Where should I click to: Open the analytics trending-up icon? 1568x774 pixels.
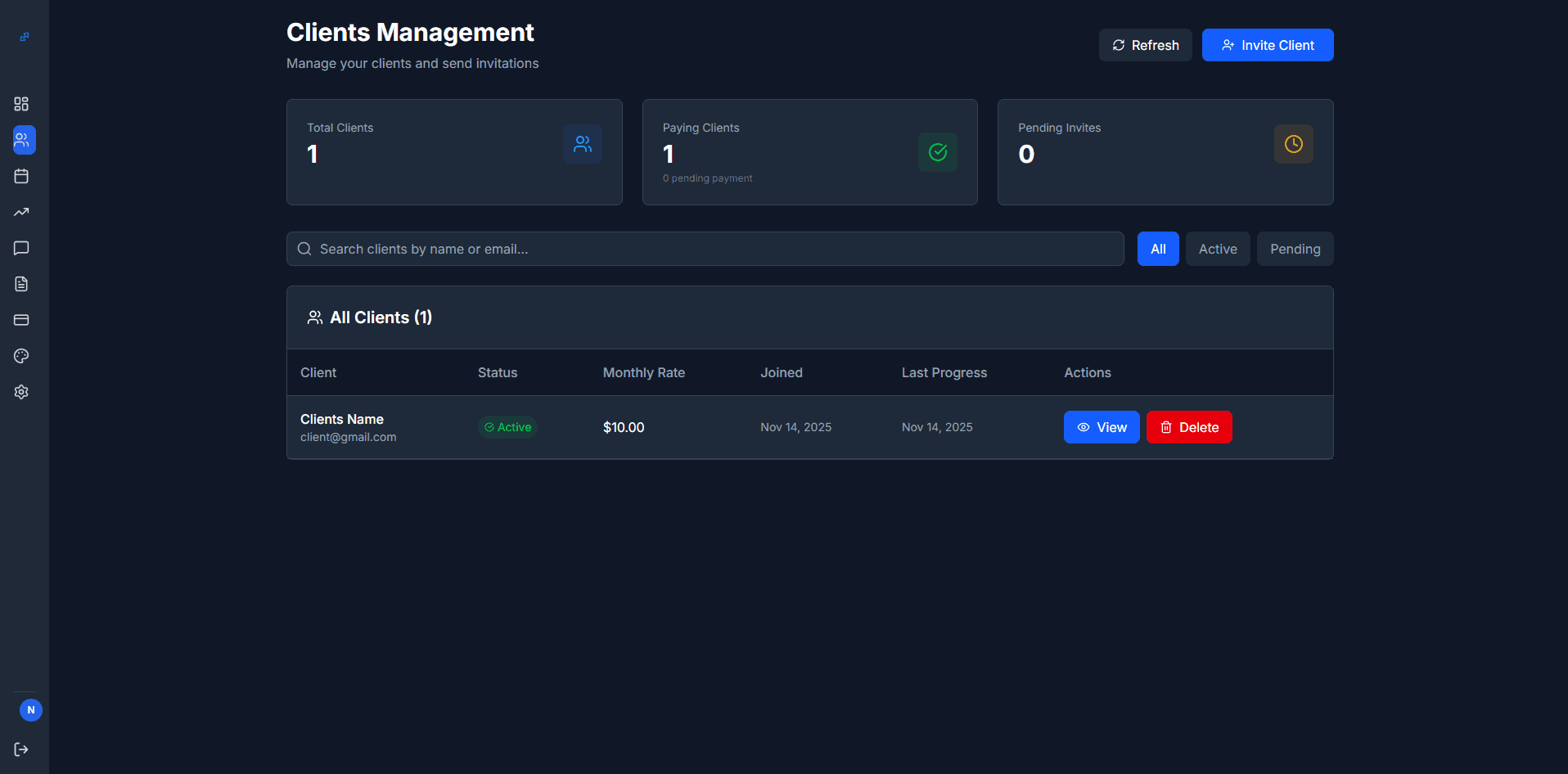pyautogui.click(x=21, y=212)
